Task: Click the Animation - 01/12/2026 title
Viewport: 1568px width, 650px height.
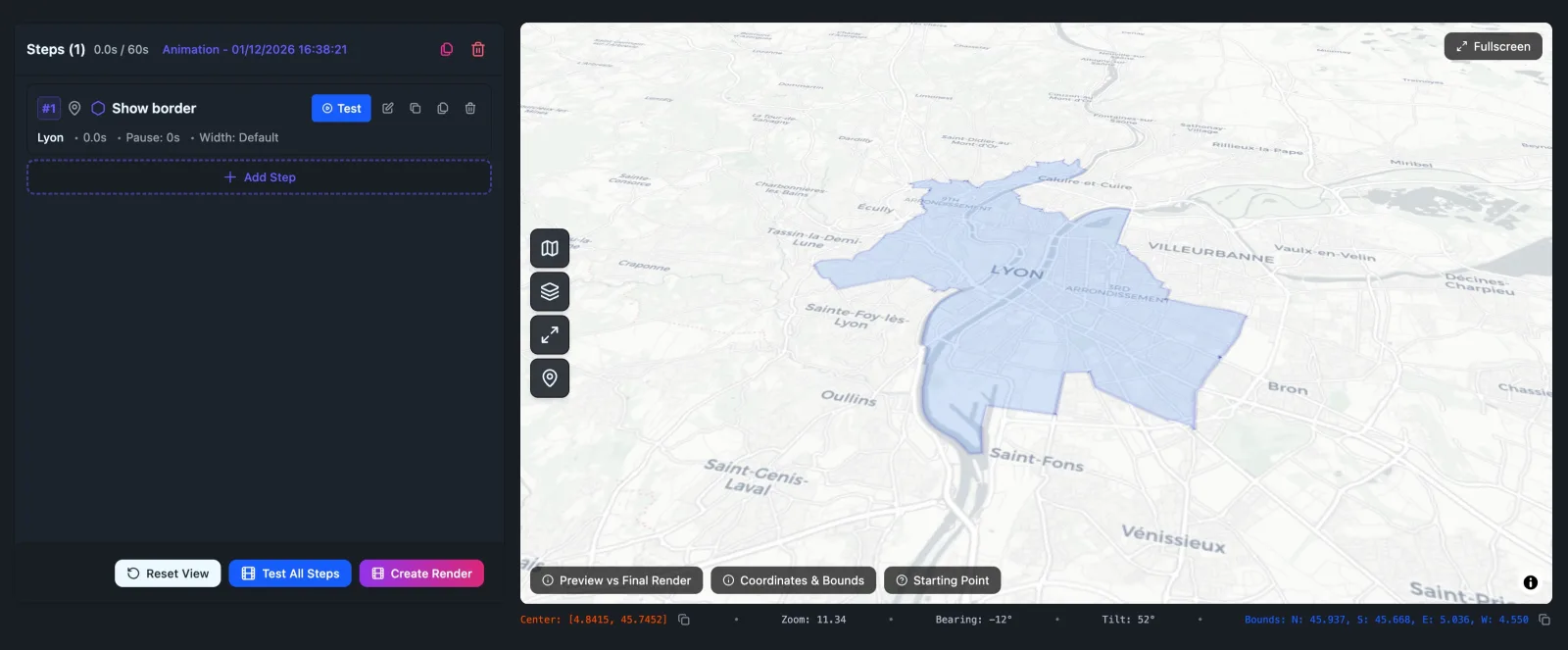Action: (x=255, y=49)
